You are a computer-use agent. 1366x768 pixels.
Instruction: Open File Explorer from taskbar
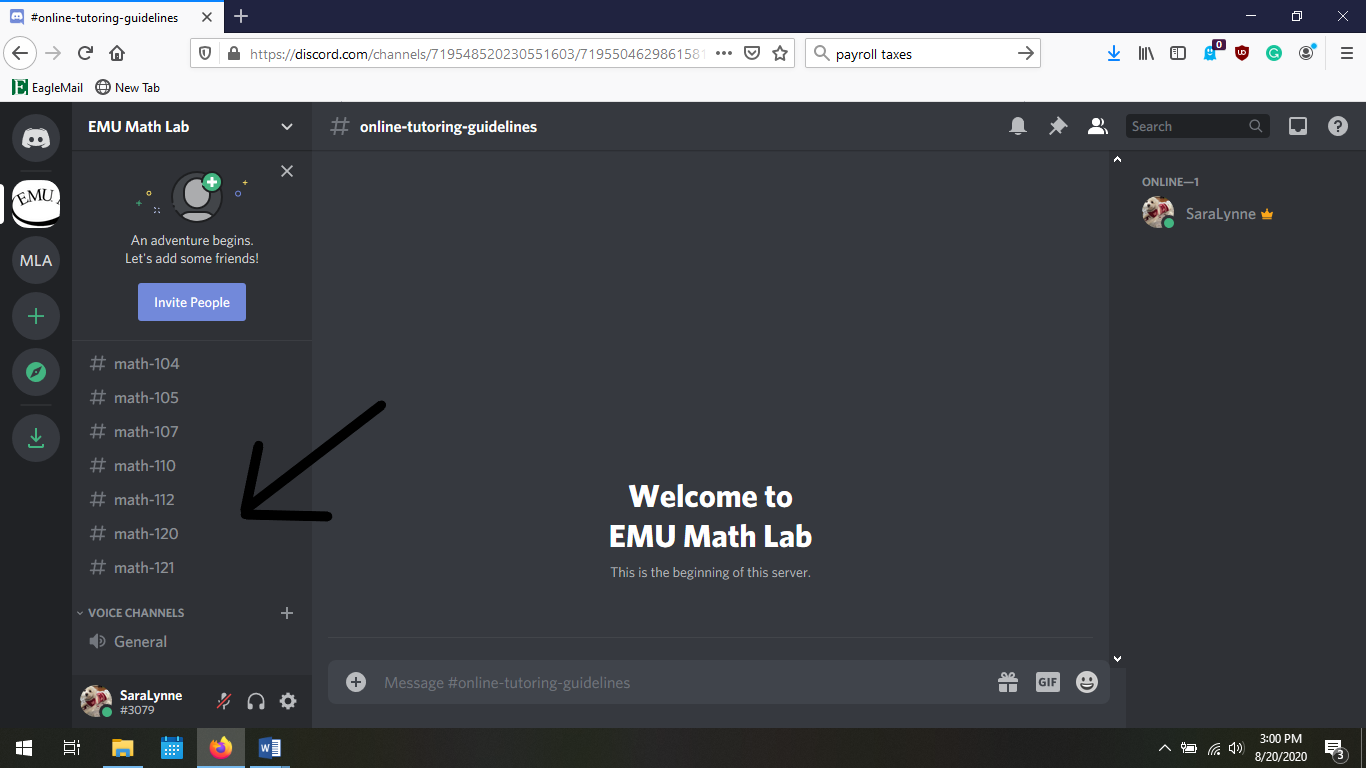pyautogui.click(x=122, y=748)
